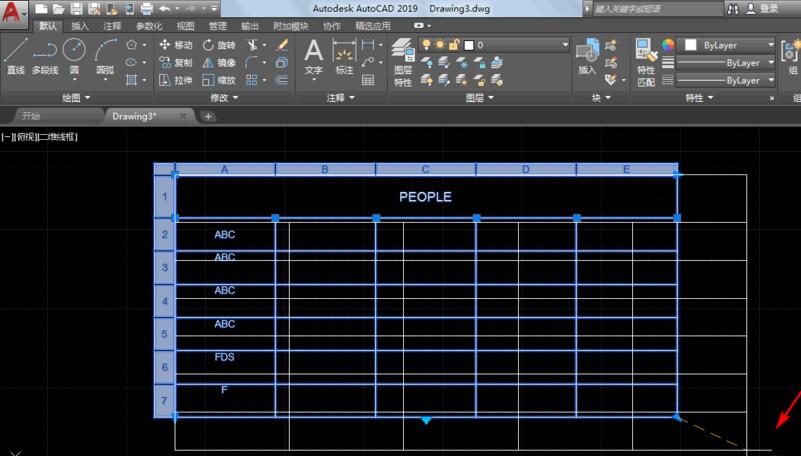
Task: Click the Stretch (拉伸) tool
Action: tap(175, 80)
